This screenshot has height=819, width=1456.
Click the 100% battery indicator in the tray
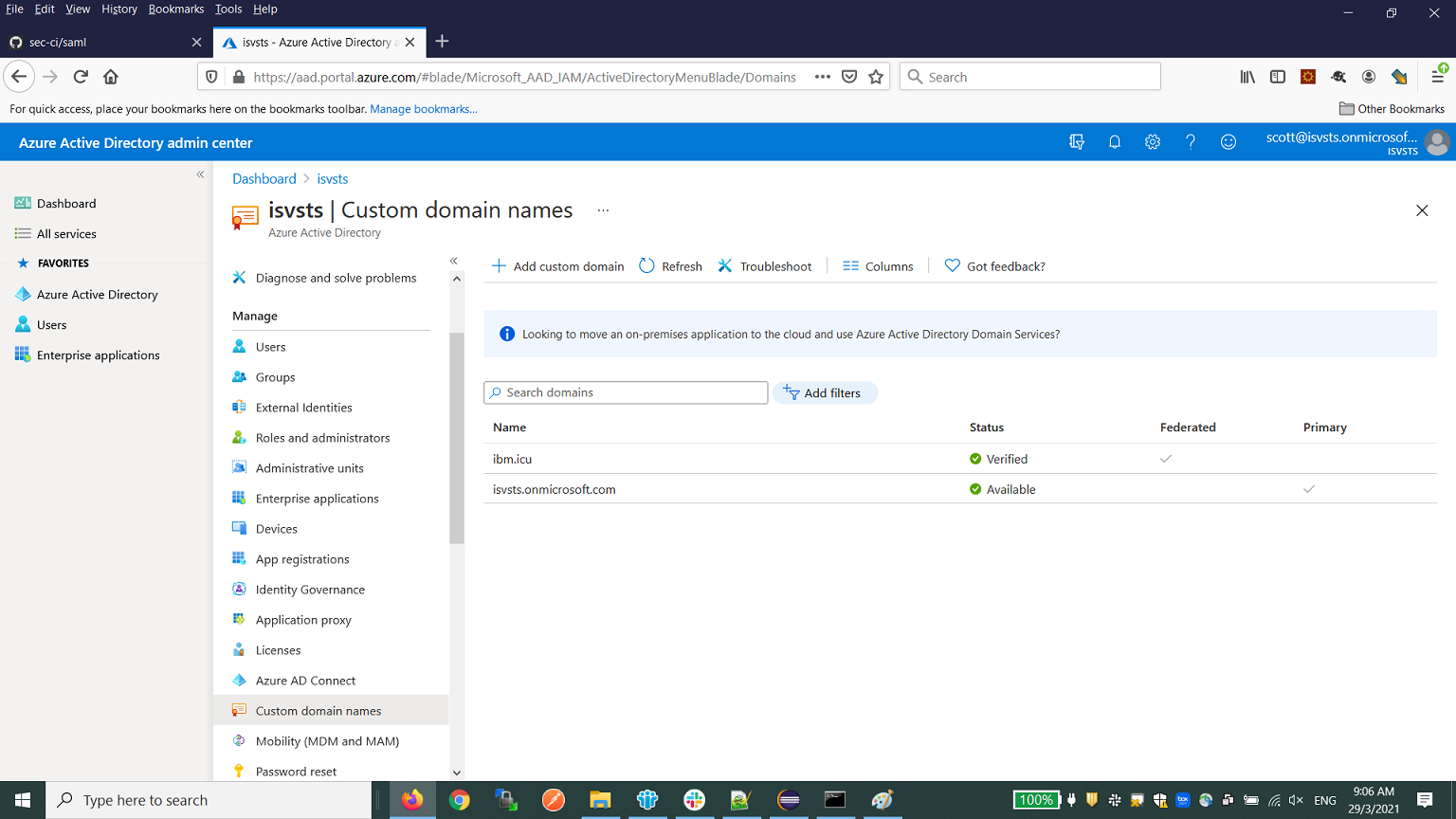pyautogui.click(x=1036, y=799)
